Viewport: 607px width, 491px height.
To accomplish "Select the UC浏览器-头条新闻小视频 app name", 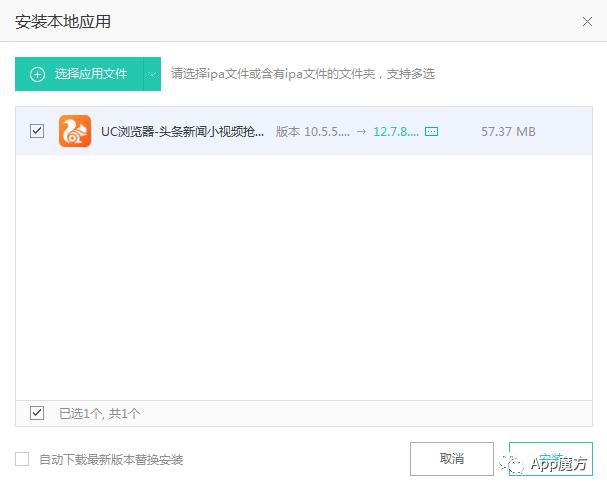I will 182,132.
